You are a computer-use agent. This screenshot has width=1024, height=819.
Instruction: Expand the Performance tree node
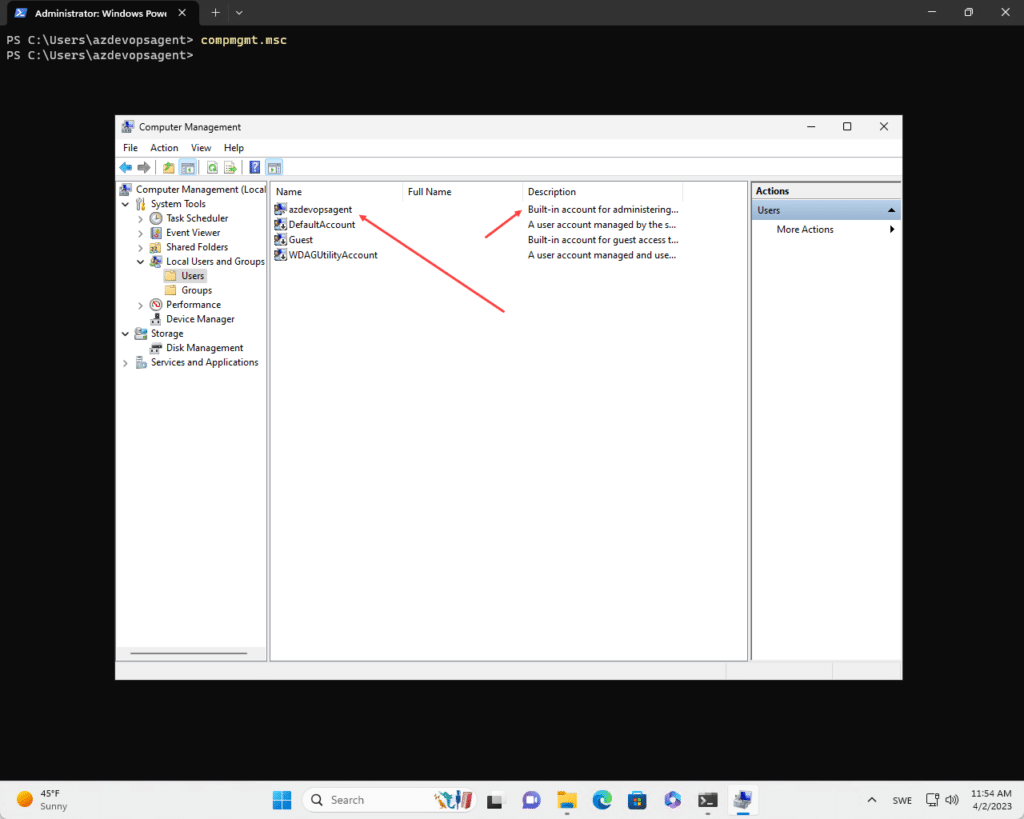140,305
